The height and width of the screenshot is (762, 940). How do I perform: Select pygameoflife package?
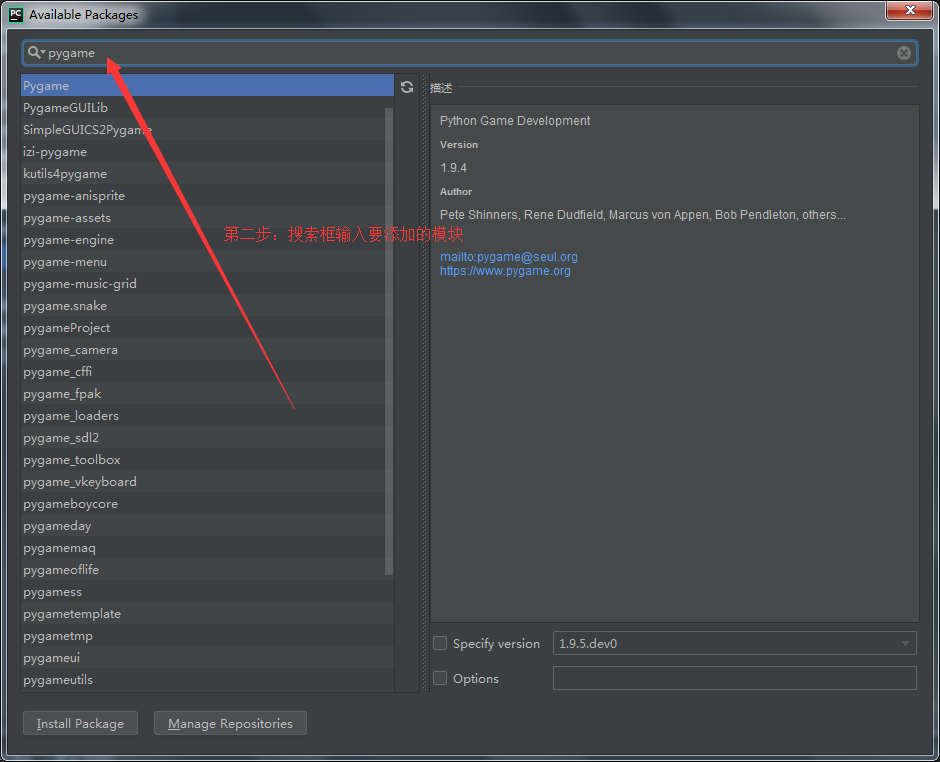coord(207,570)
